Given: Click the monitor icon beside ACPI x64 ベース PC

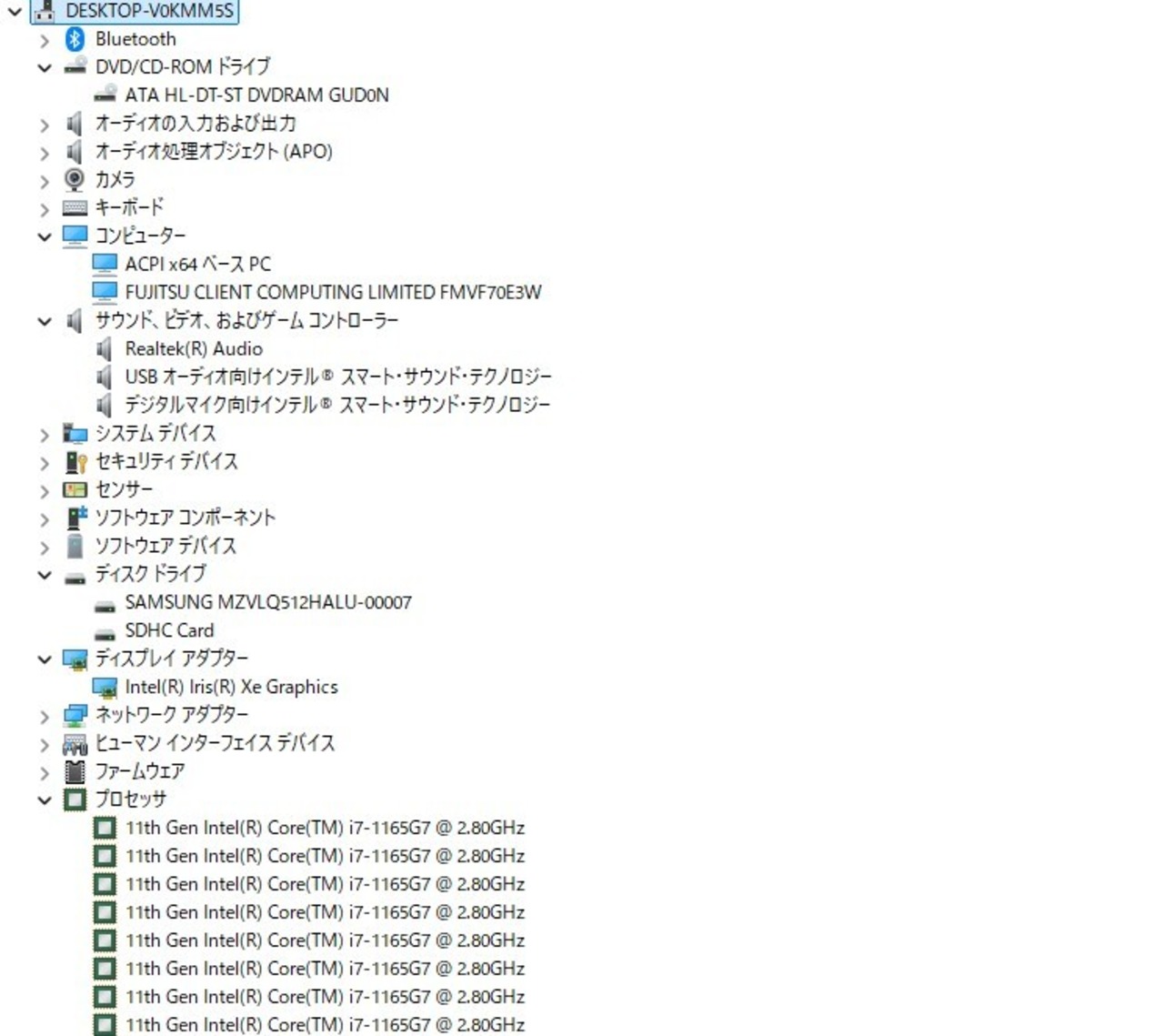Looking at the screenshot, I should coord(105,264).
